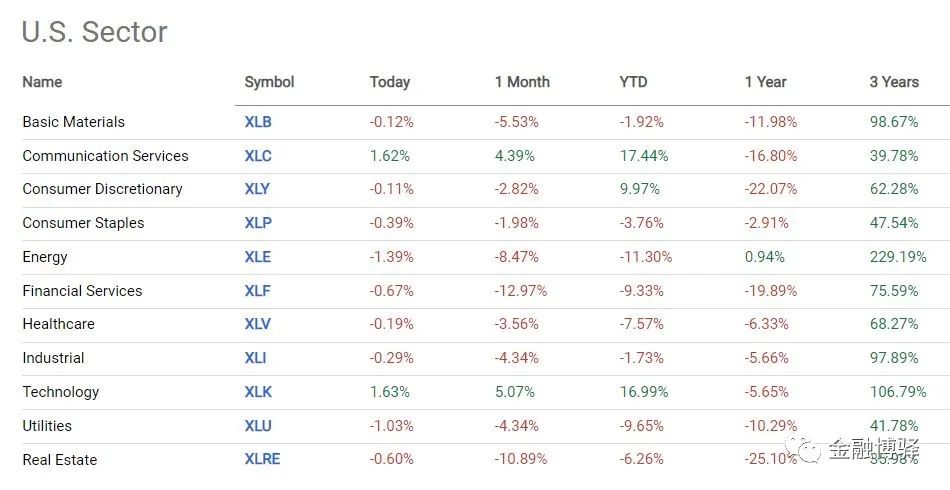
Task: Click the YTD column header
Action: coord(633,82)
